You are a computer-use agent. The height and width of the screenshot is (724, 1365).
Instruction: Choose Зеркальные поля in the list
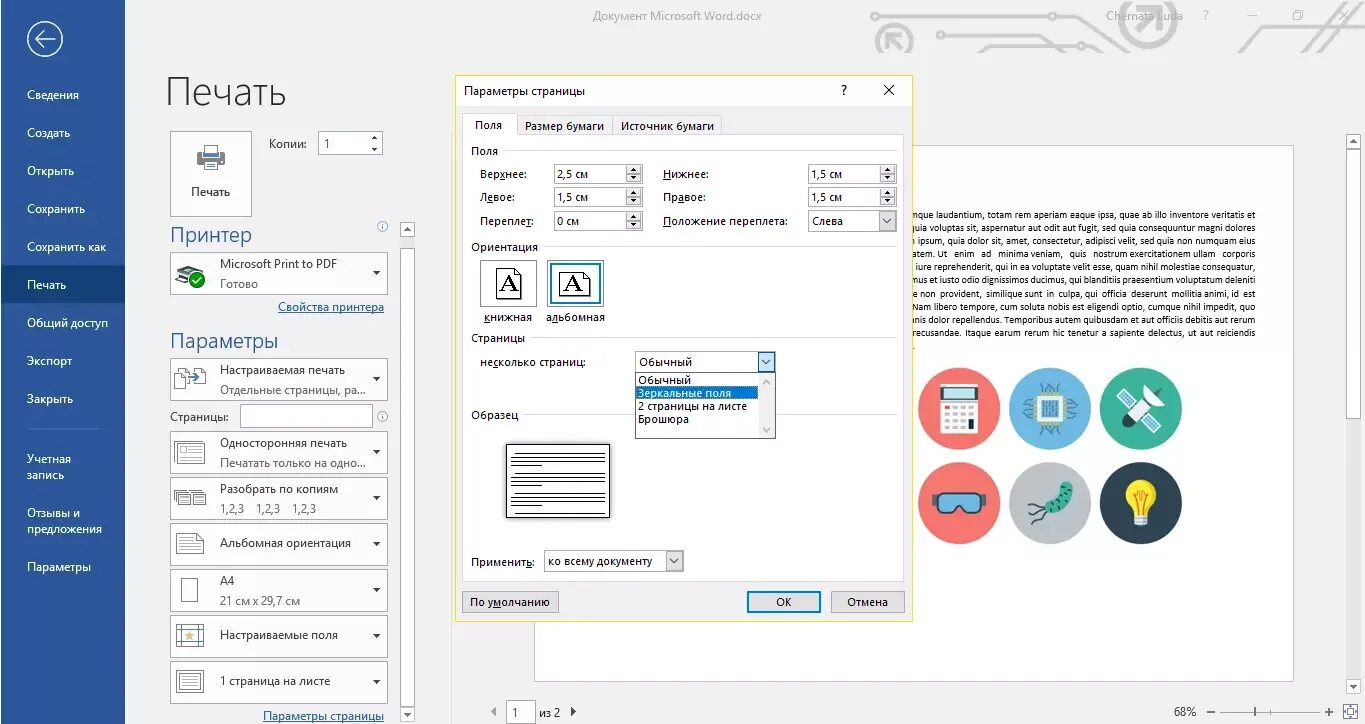(697, 393)
